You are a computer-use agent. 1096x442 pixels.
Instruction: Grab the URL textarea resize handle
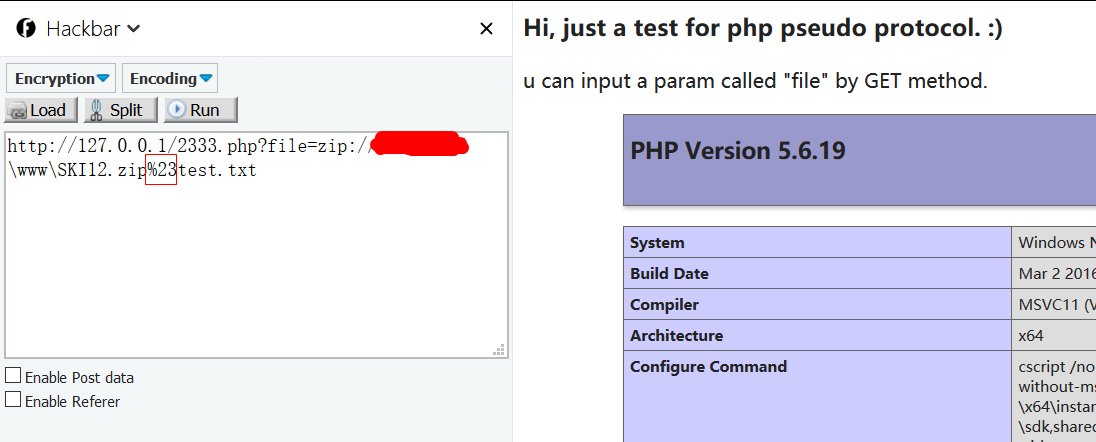498,349
